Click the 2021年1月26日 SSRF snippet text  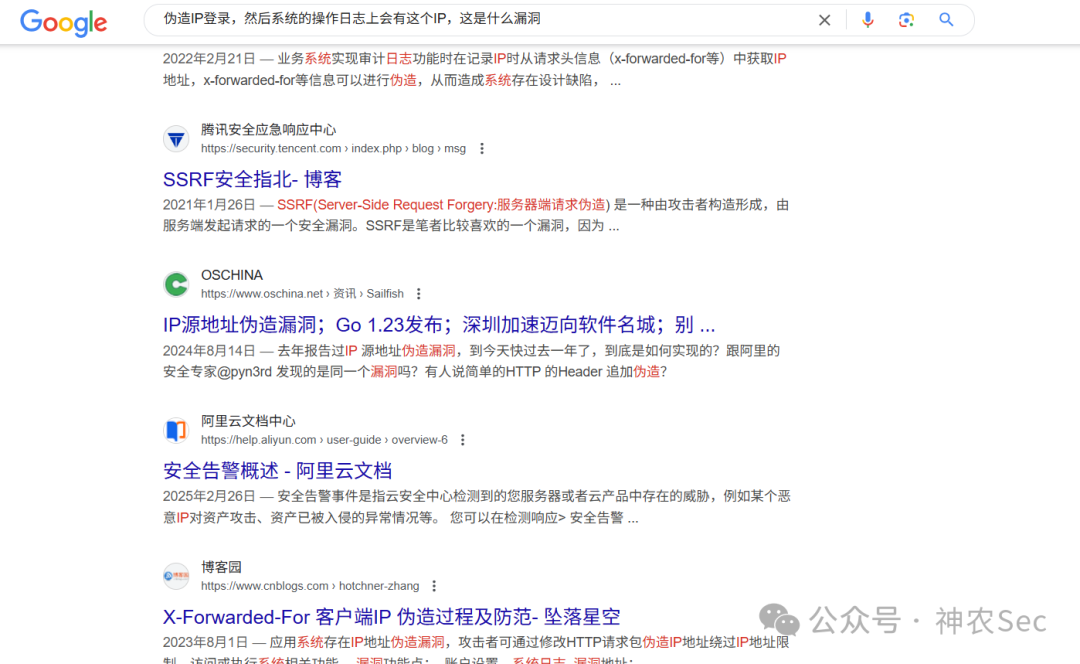click(475, 215)
